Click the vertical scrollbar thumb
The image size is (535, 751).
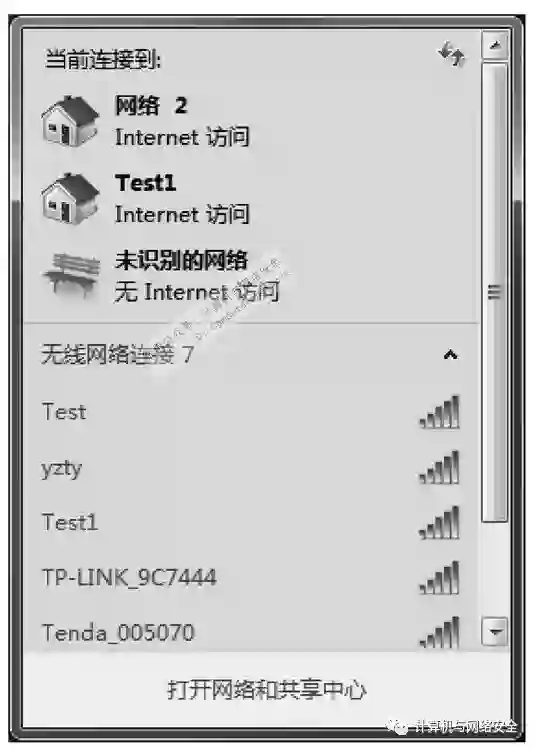(x=495, y=292)
